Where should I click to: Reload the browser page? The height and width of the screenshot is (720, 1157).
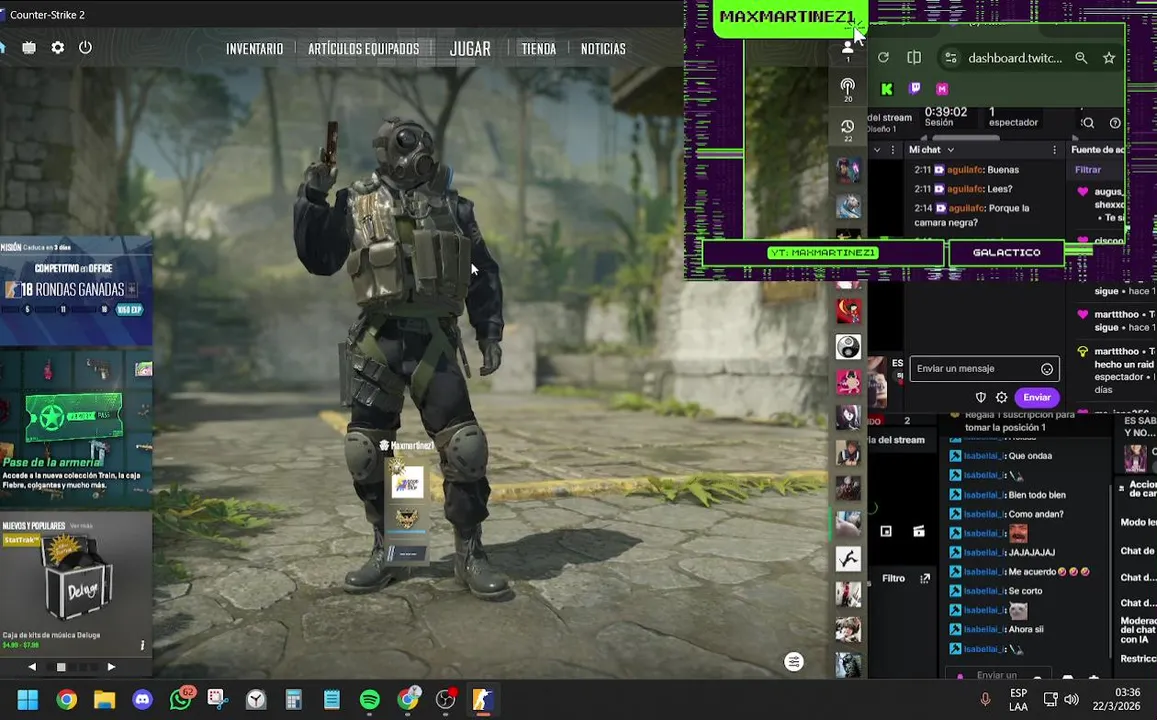coord(883,58)
